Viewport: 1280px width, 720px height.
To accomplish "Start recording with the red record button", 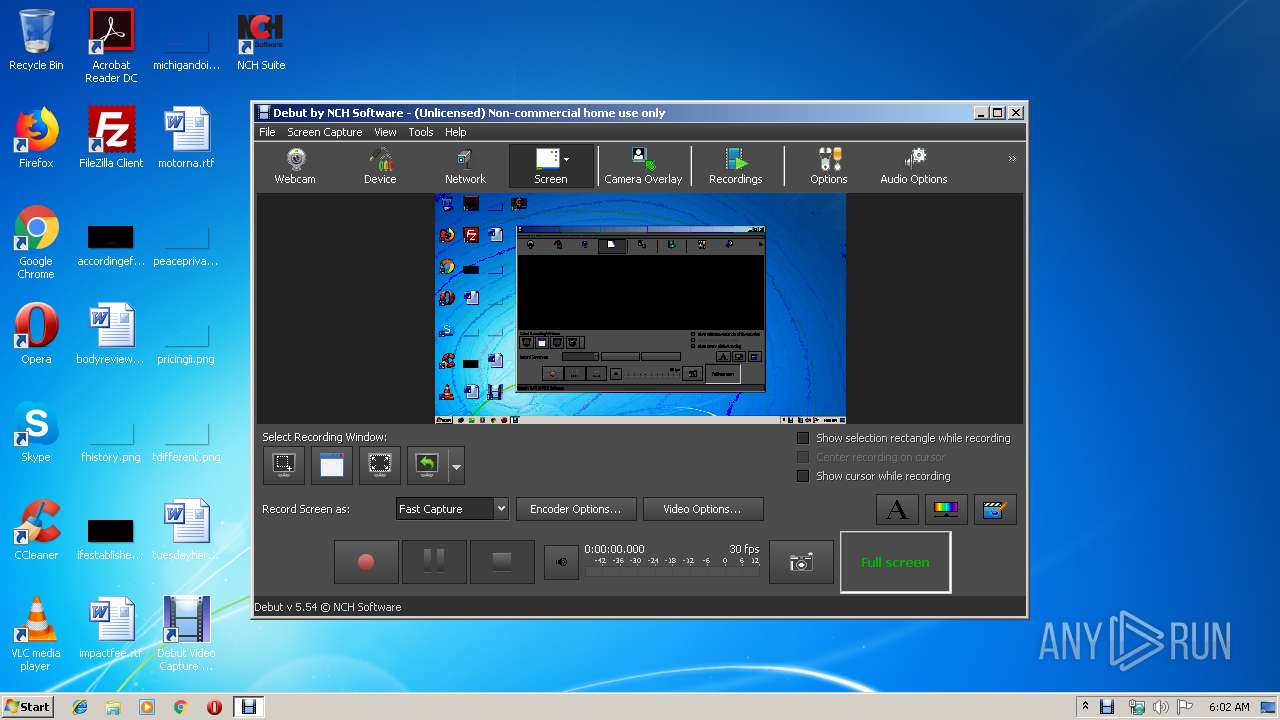I will click(366, 562).
